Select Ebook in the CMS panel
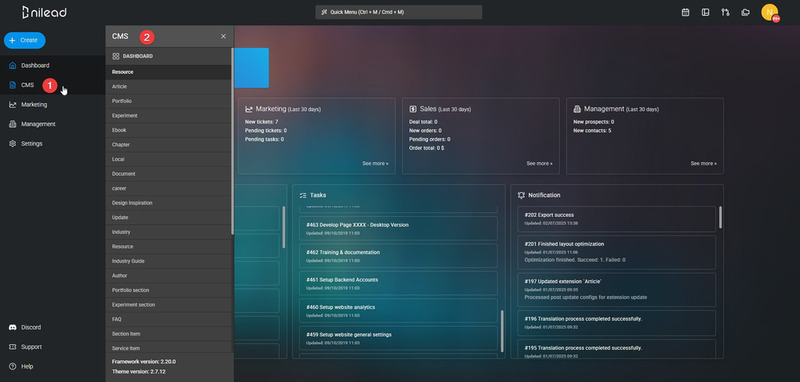 click(168, 130)
